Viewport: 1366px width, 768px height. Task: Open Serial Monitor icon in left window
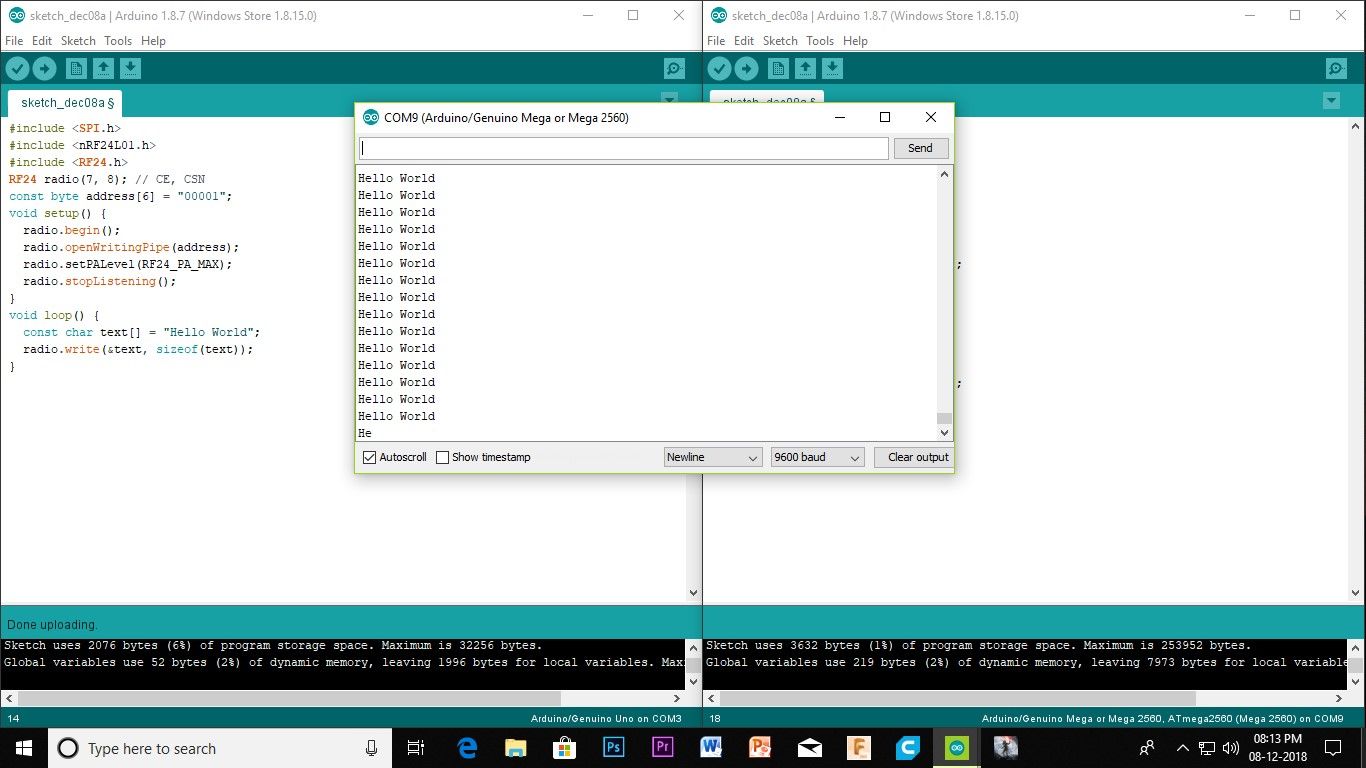(674, 69)
